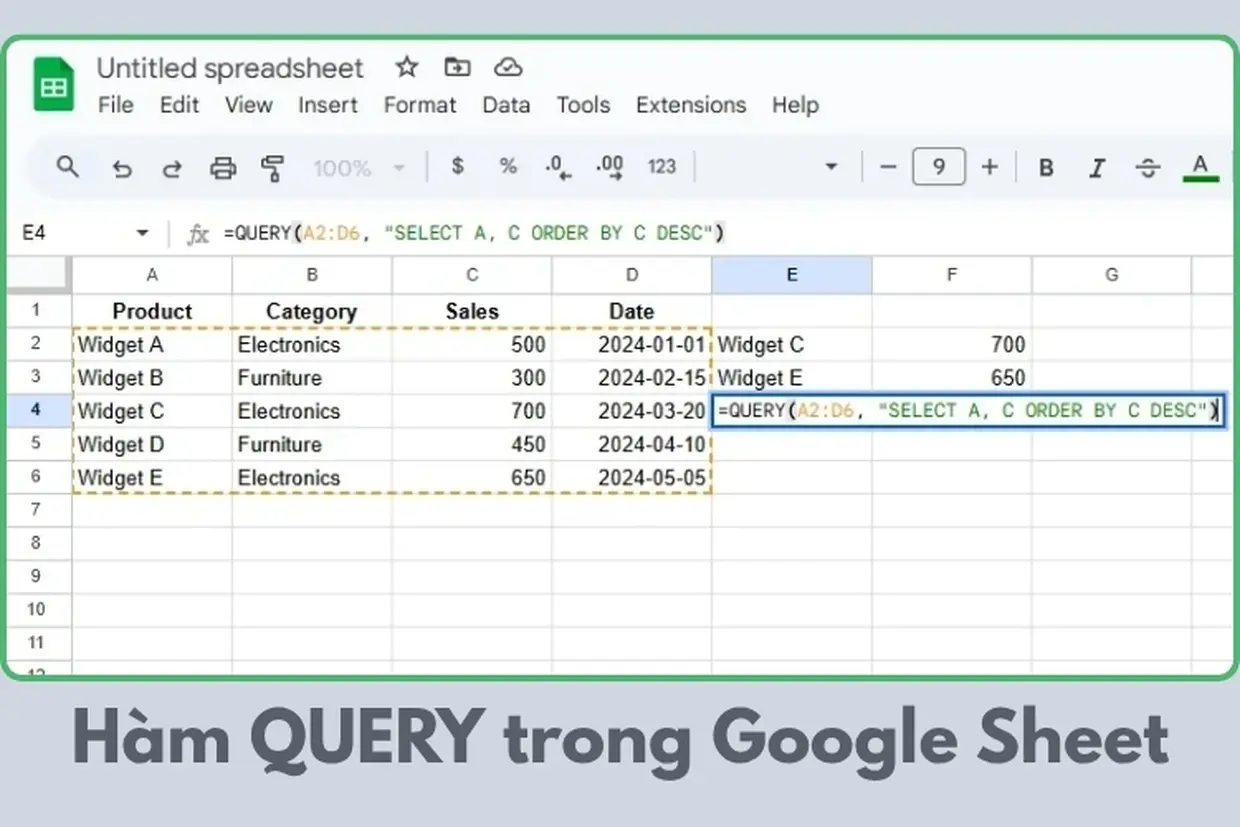Open the File menu
The width and height of the screenshot is (1240, 827).
(115, 105)
